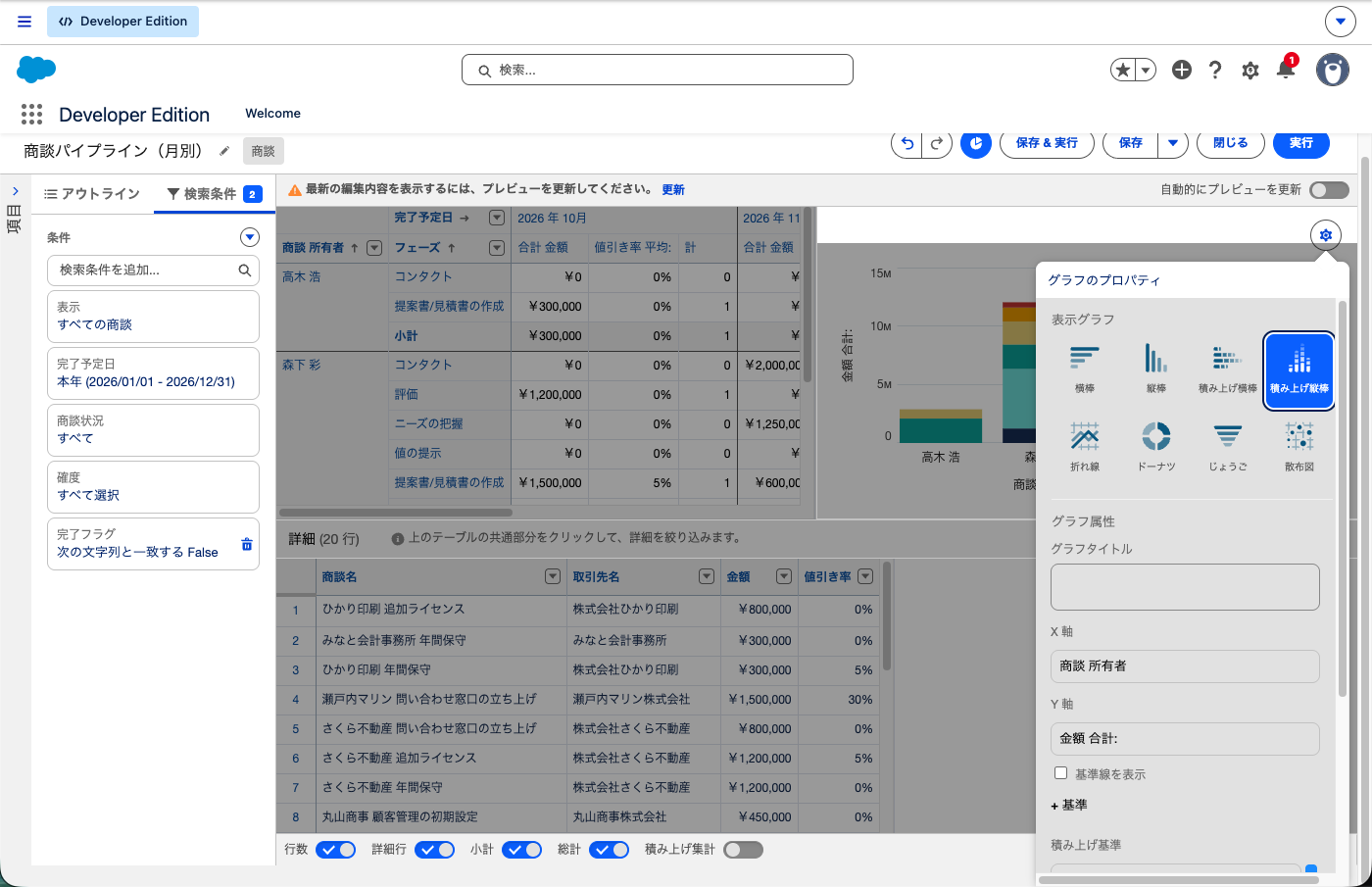This screenshot has width=1372, height=887.
Task: Open the 完了予定日 column dropdown menu
Action: 497,218
